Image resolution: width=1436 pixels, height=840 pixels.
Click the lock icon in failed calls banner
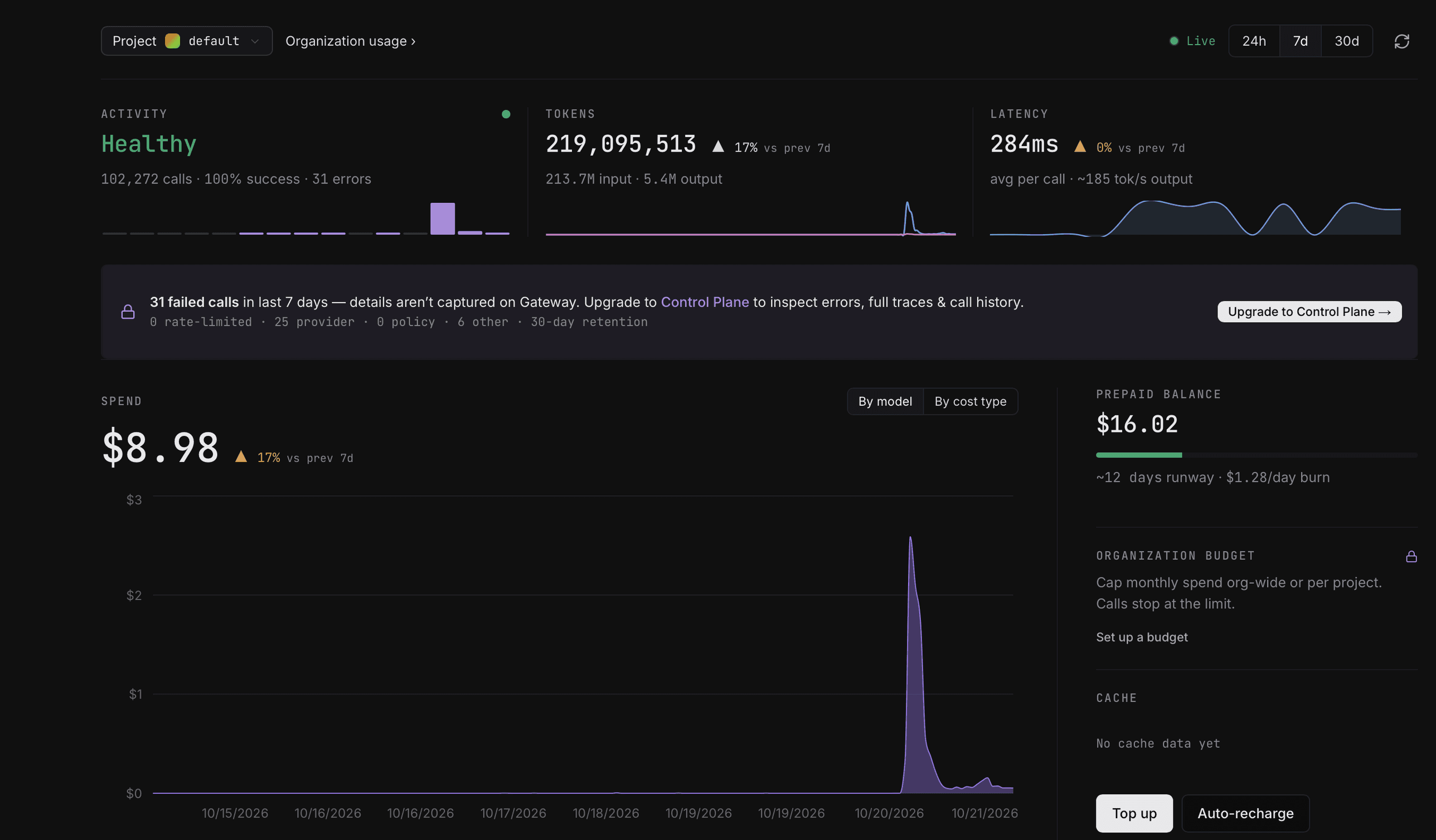128,312
